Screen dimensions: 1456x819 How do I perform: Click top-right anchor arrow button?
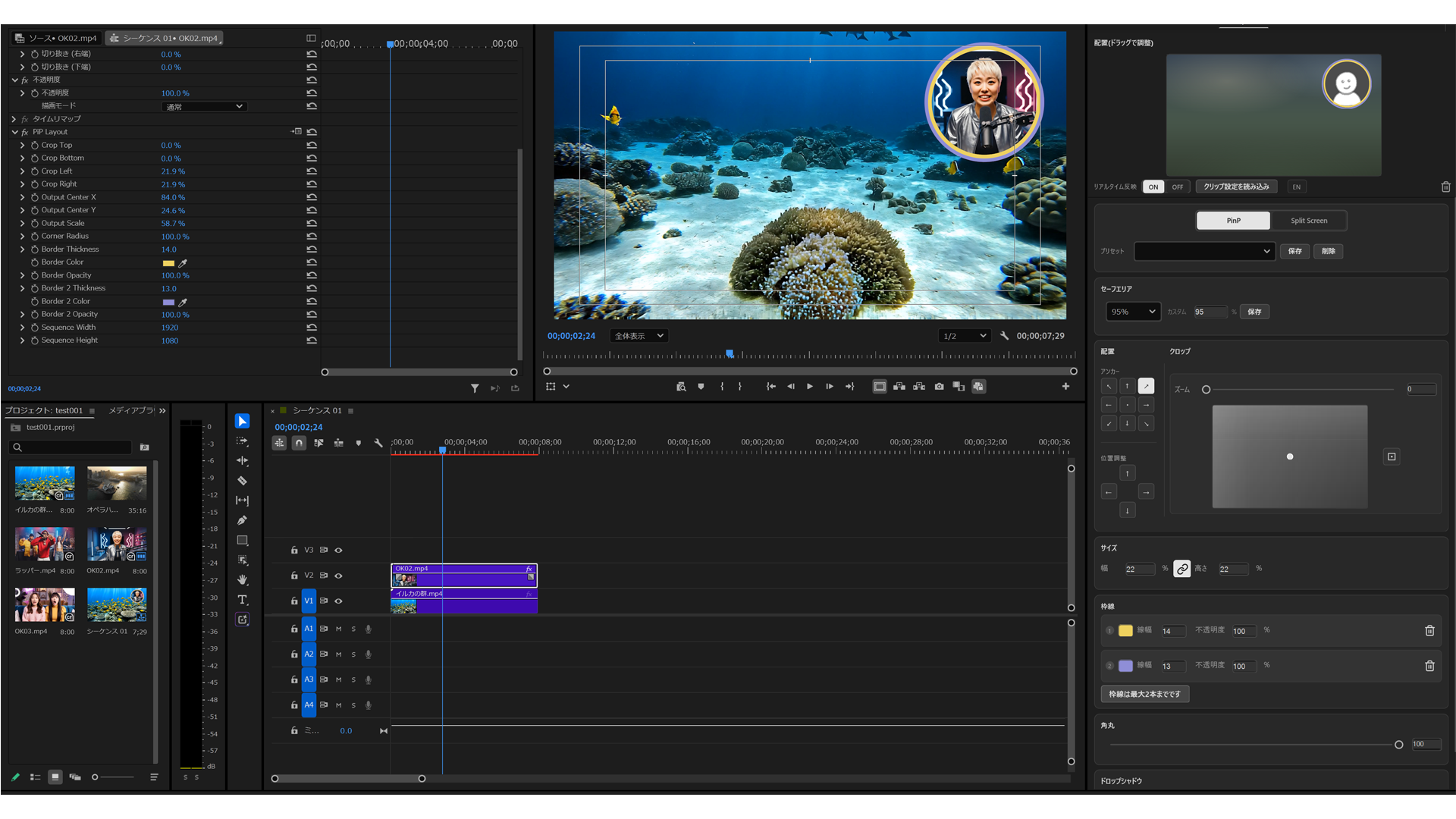pos(1146,386)
